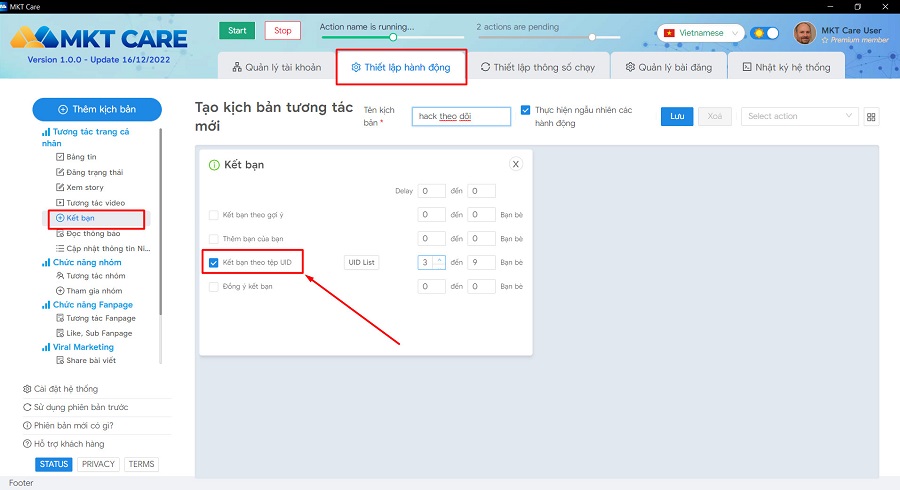This screenshot has height=490, width=900.
Task: Switch to Quản lý tài khoản tab
Action: pos(274,67)
